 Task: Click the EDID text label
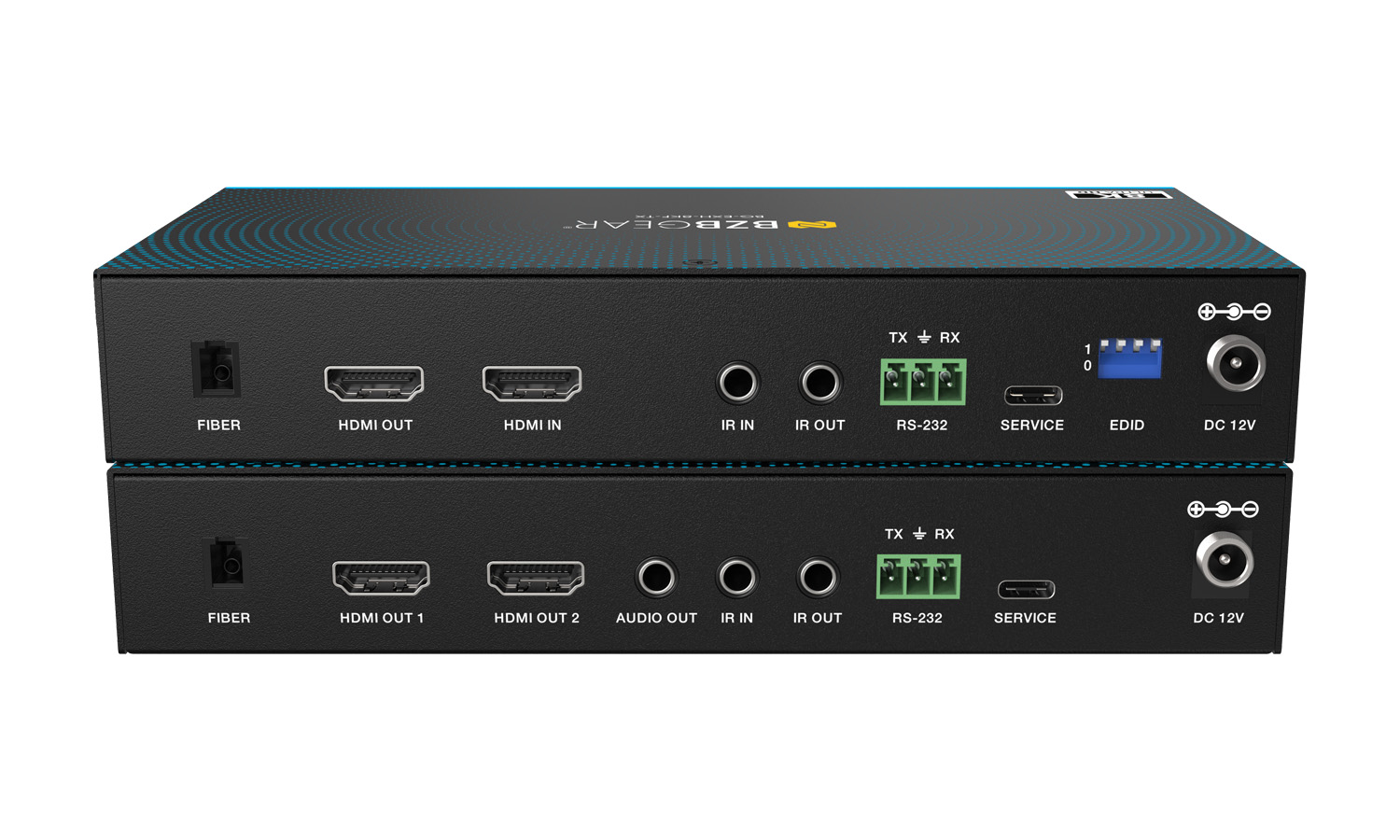pyautogui.click(x=1127, y=425)
